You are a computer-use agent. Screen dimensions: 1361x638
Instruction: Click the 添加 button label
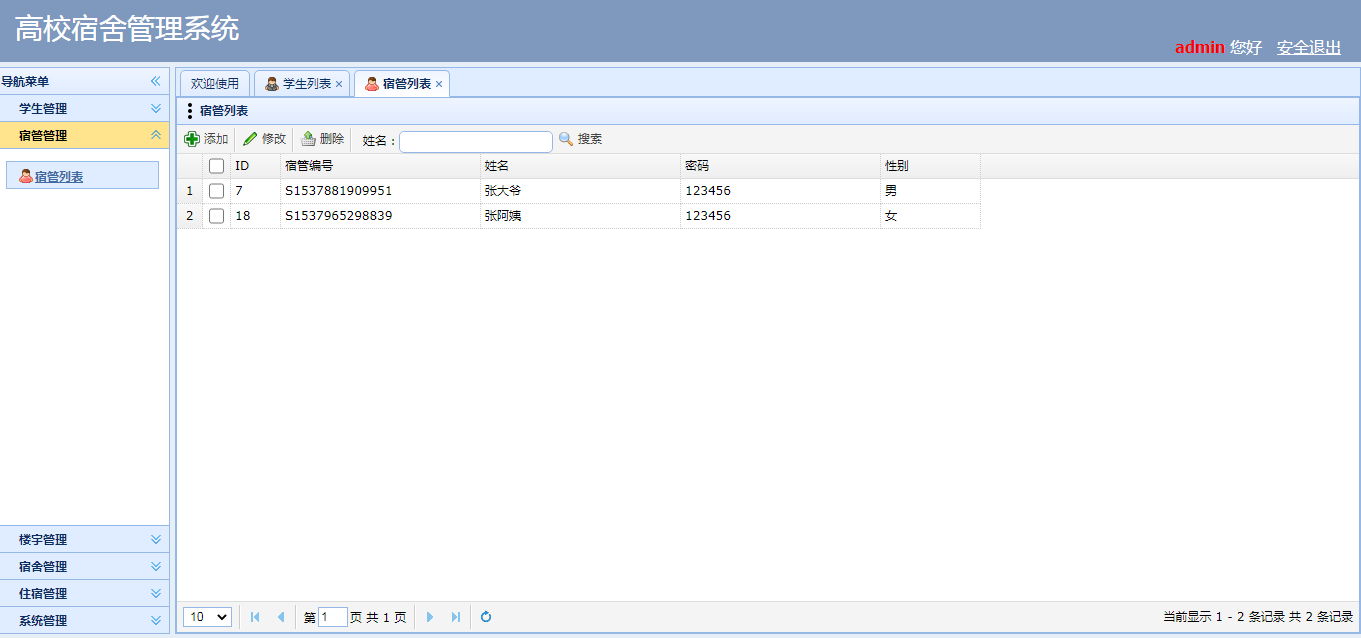coord(216,139)
